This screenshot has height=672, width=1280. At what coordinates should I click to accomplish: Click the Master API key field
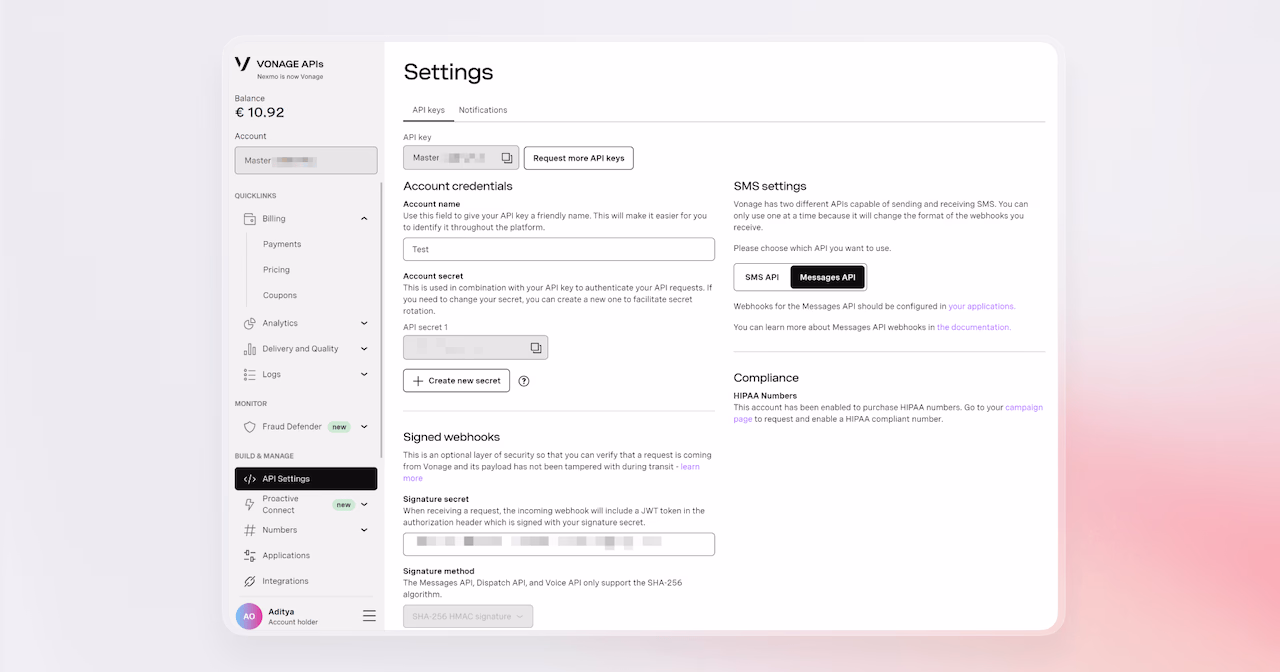pyautogui.click(x=461, y=158)
